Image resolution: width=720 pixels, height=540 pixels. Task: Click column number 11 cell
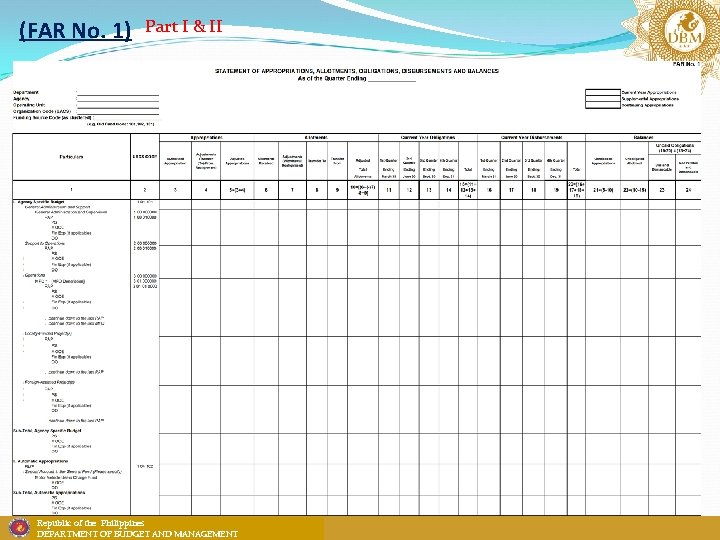tap(388, 190)
